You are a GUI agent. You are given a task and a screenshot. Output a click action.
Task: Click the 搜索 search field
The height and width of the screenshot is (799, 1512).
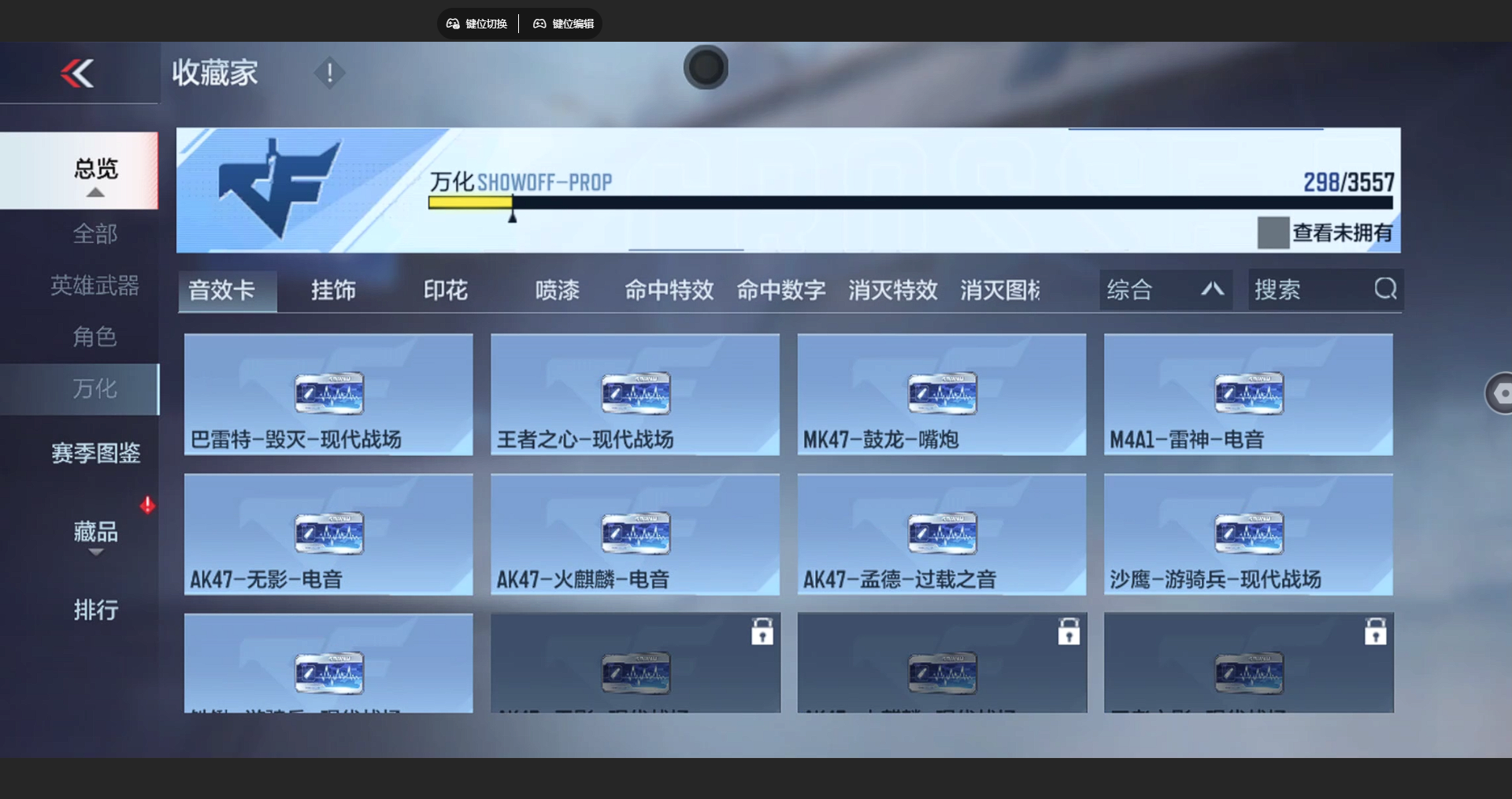1325,290
